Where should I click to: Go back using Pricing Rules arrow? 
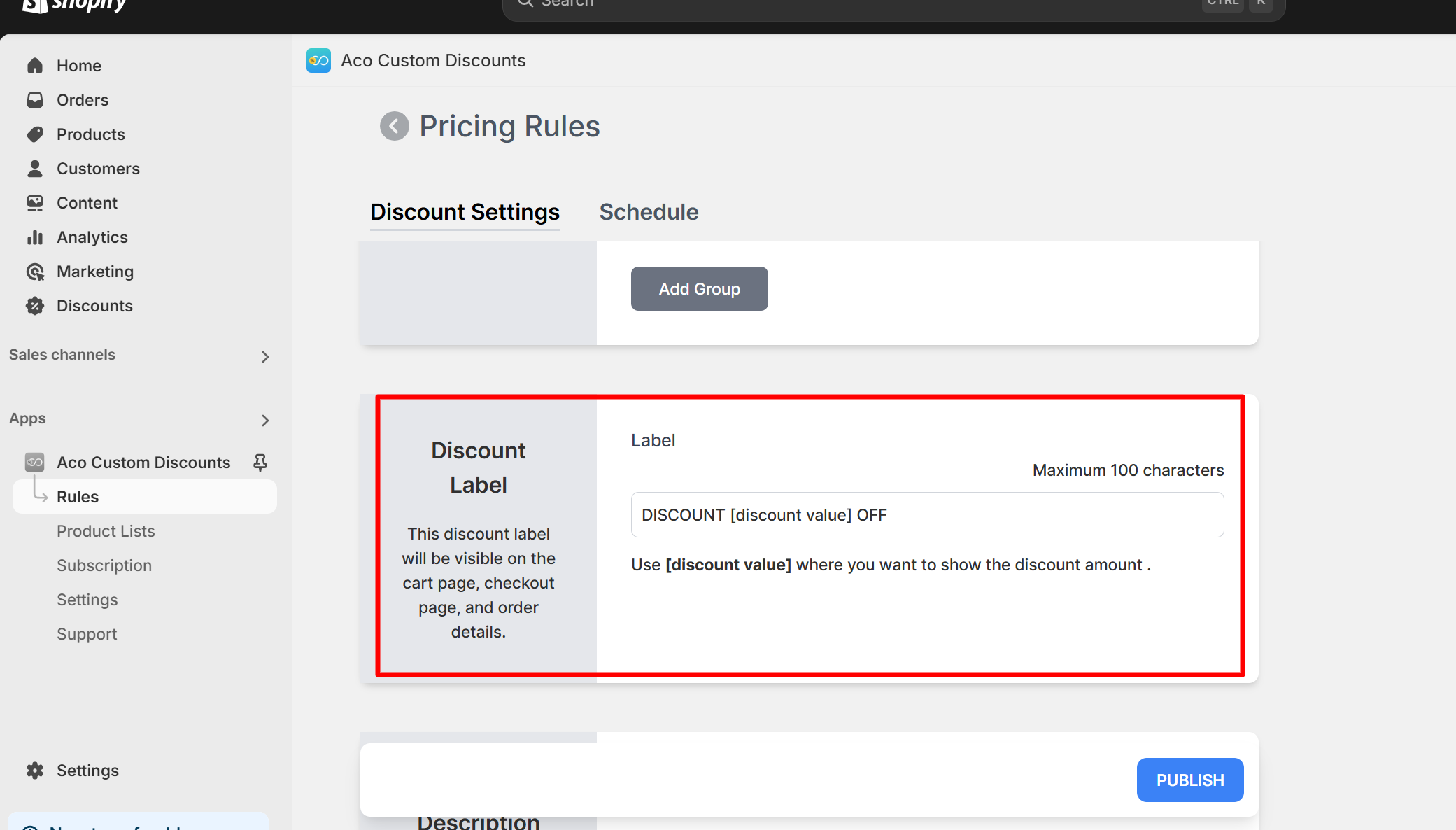pos(395,127)
